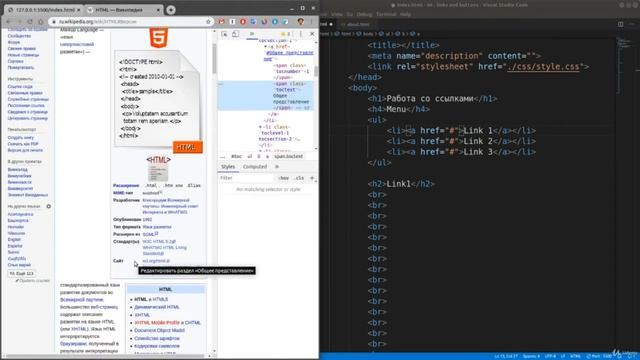Open the Styles tab in DevTools
This screenshot has width=640, height=360.
(x=228, y=167)
